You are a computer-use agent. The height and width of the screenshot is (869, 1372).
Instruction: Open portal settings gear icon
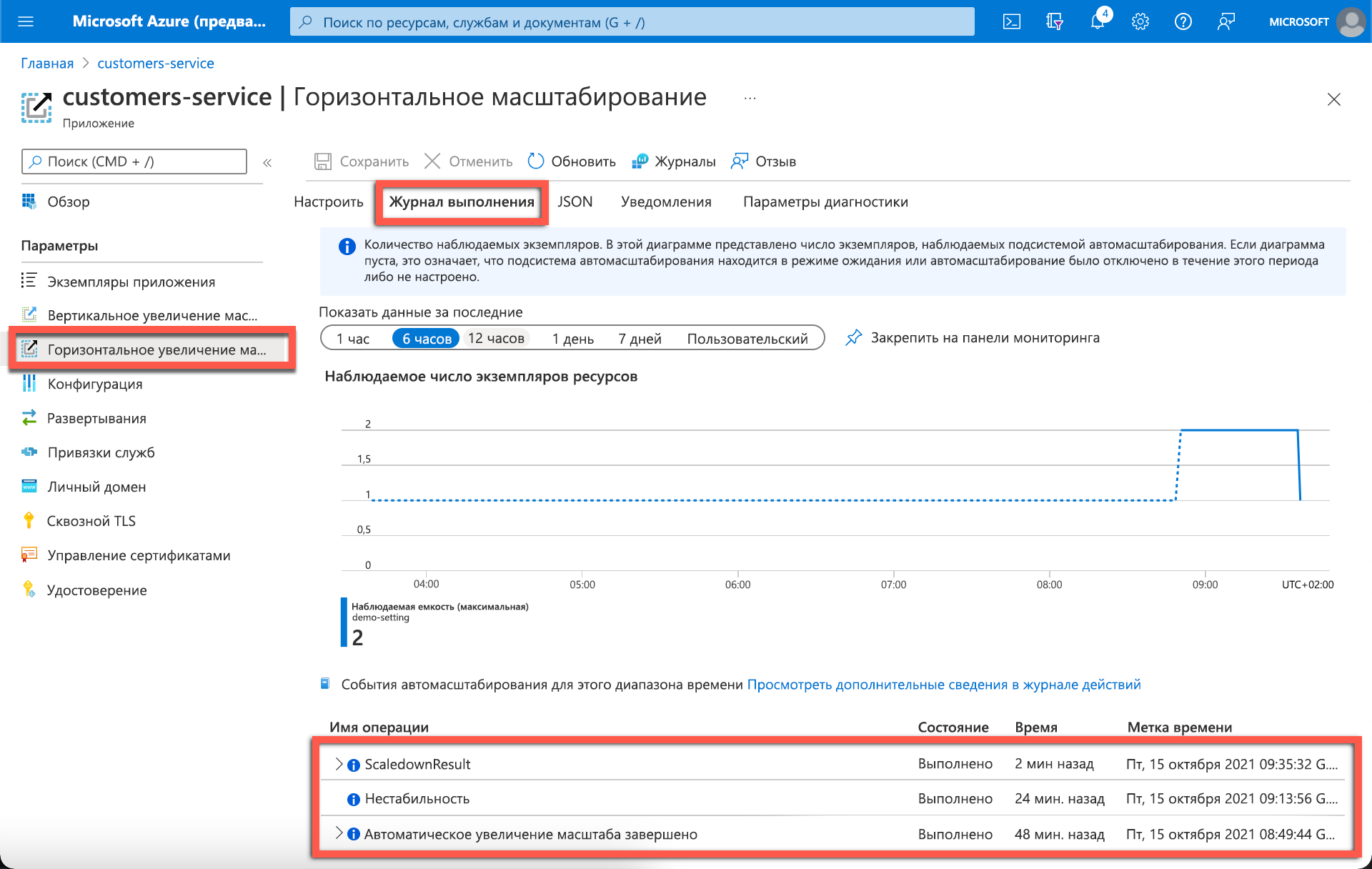(x=1140, y=21)
